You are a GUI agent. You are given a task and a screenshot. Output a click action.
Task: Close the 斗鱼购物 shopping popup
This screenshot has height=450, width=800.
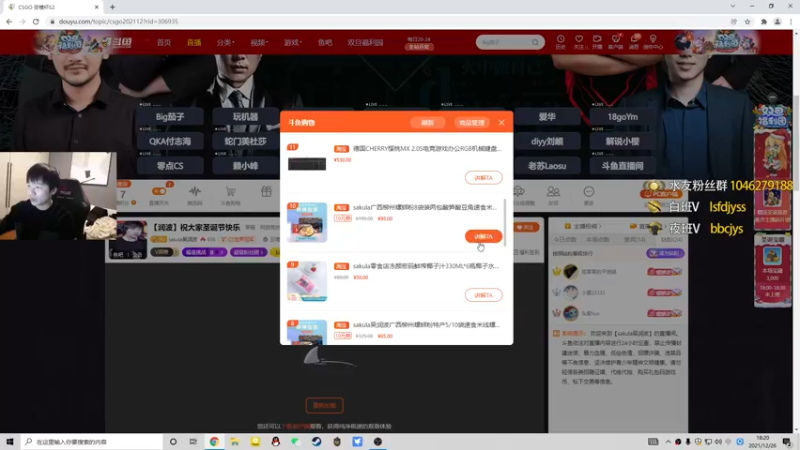pyautogui.click(x=501, y=122)
